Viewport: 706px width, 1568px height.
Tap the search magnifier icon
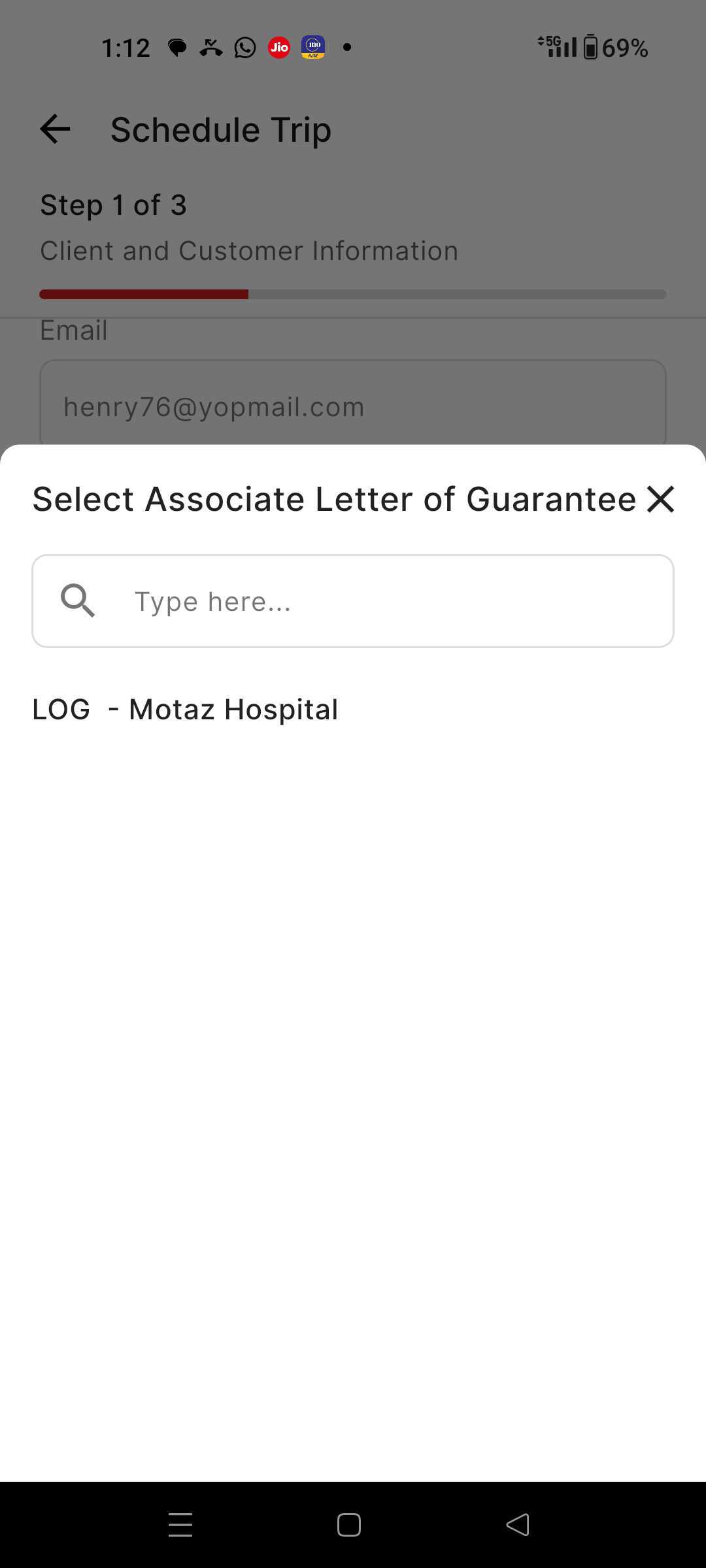tap(78, 600)
